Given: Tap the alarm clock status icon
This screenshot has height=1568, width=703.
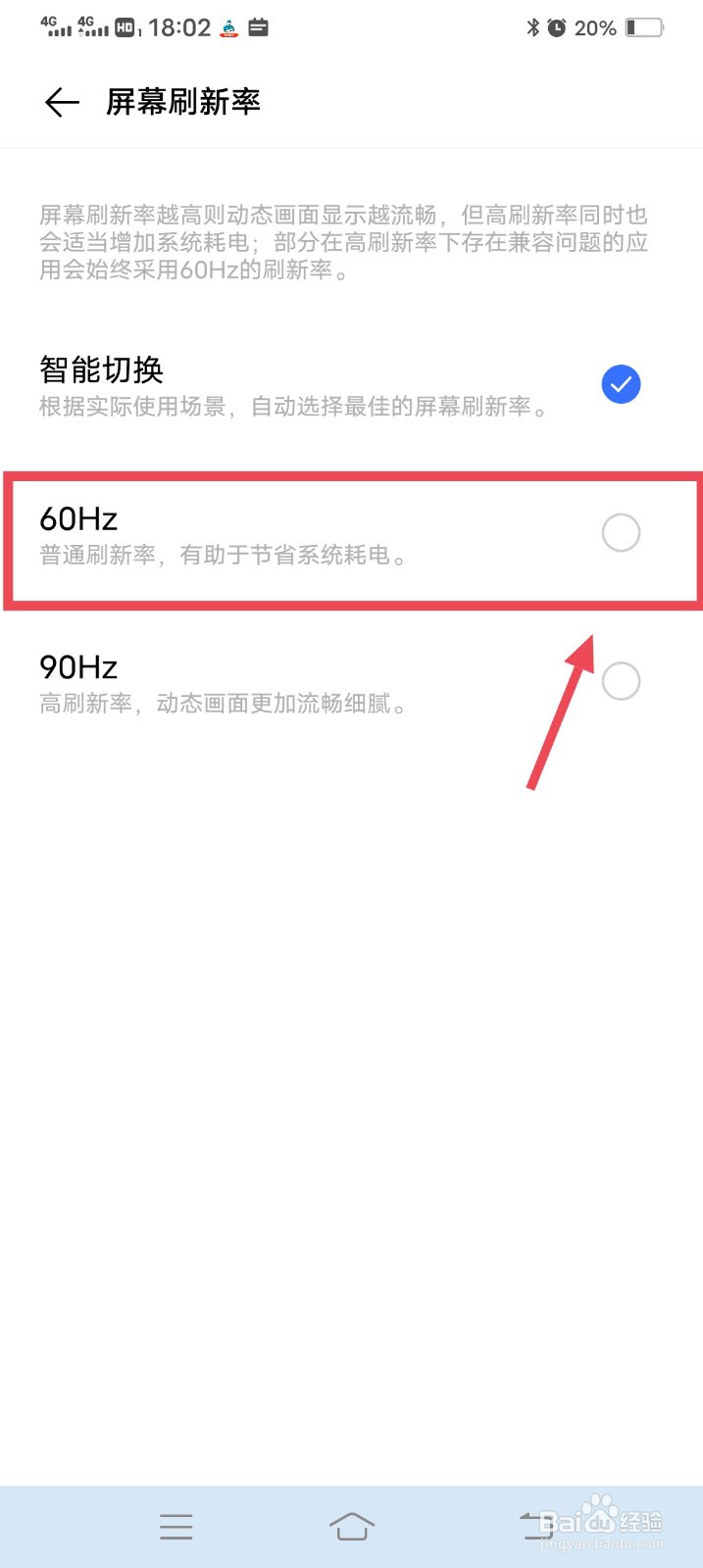Looking at the screenshot, I should pos(556,27).
